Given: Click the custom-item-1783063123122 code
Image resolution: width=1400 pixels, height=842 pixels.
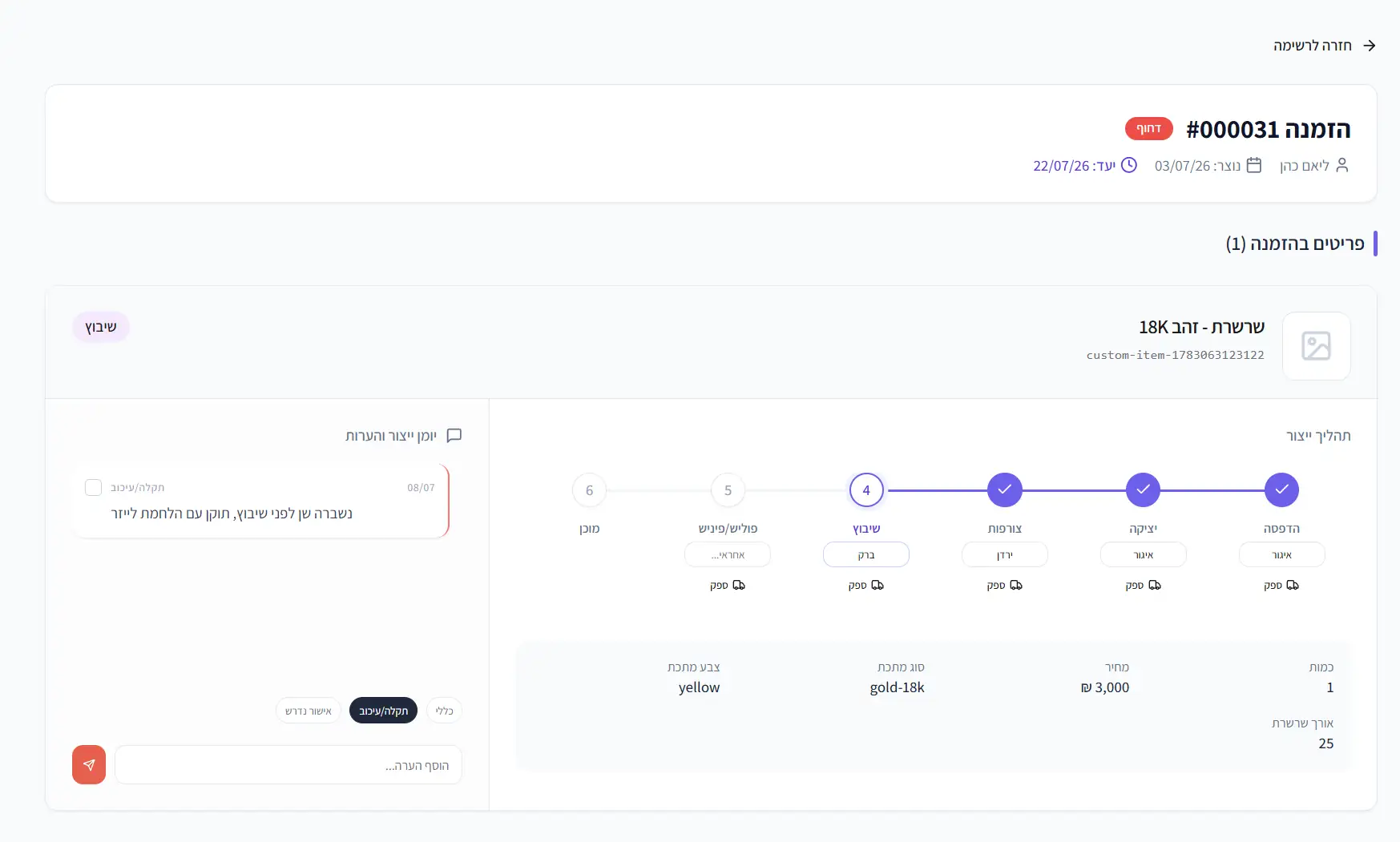Looking at the screenshot, I should pyautogui.click(x=1175, y=355).
